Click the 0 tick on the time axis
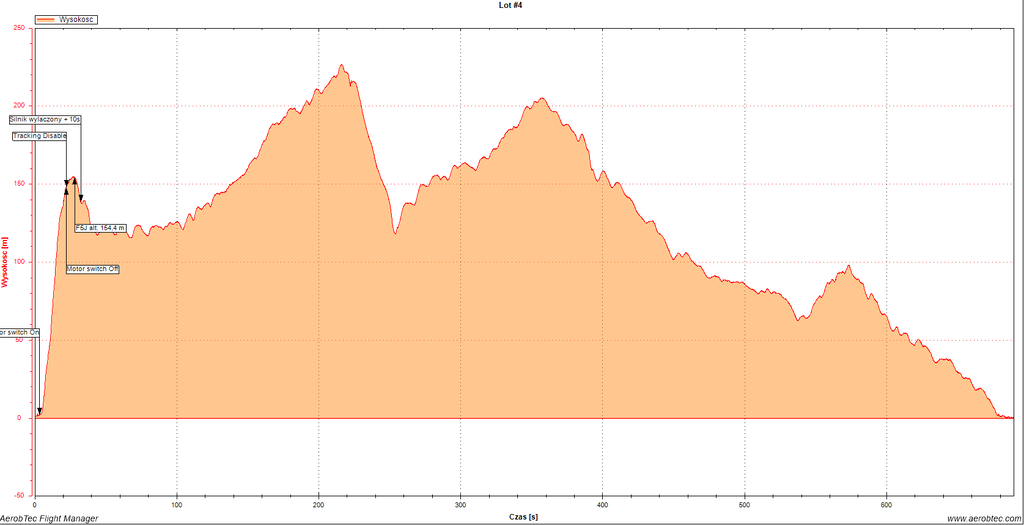 [35, 503]
